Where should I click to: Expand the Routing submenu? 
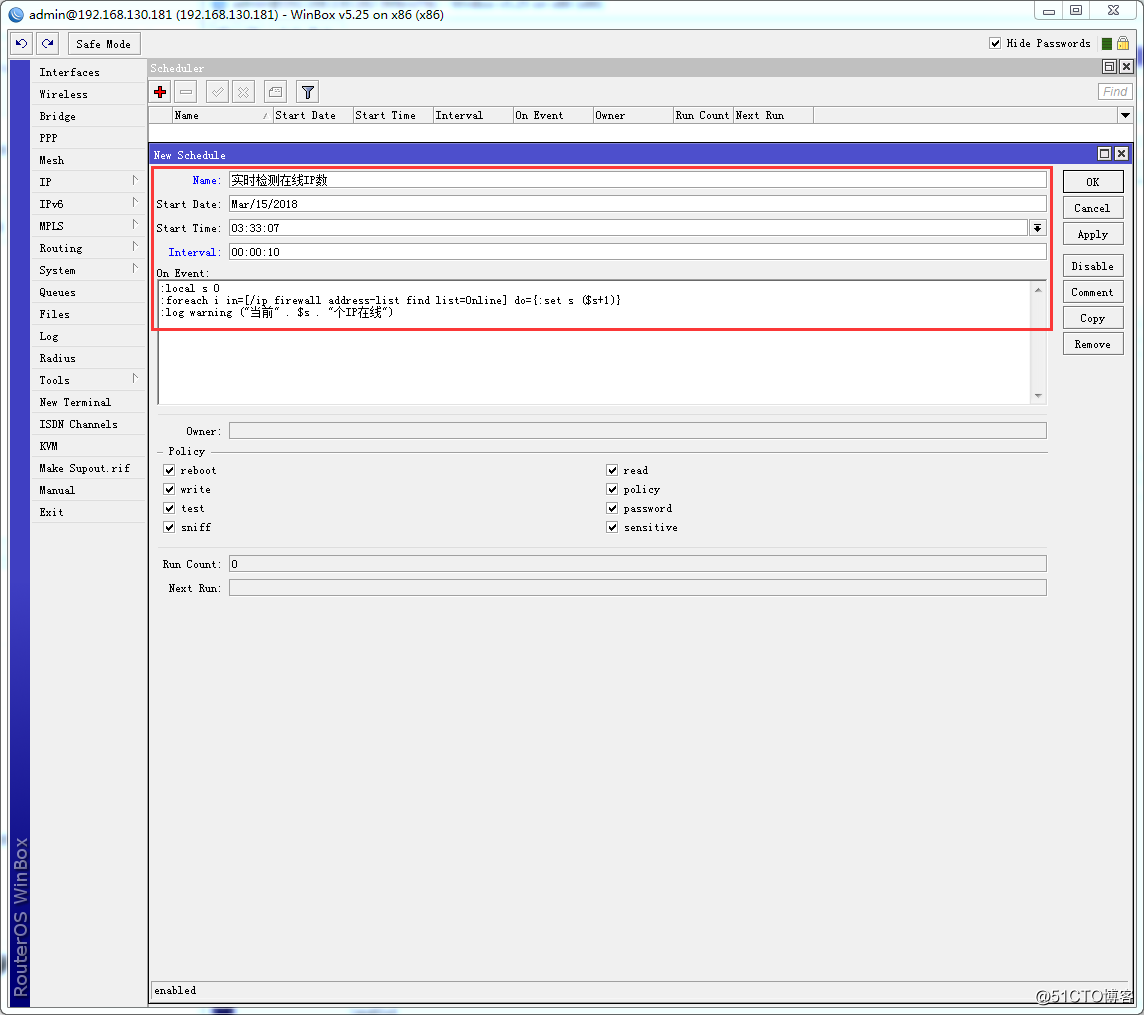(135, 247)
